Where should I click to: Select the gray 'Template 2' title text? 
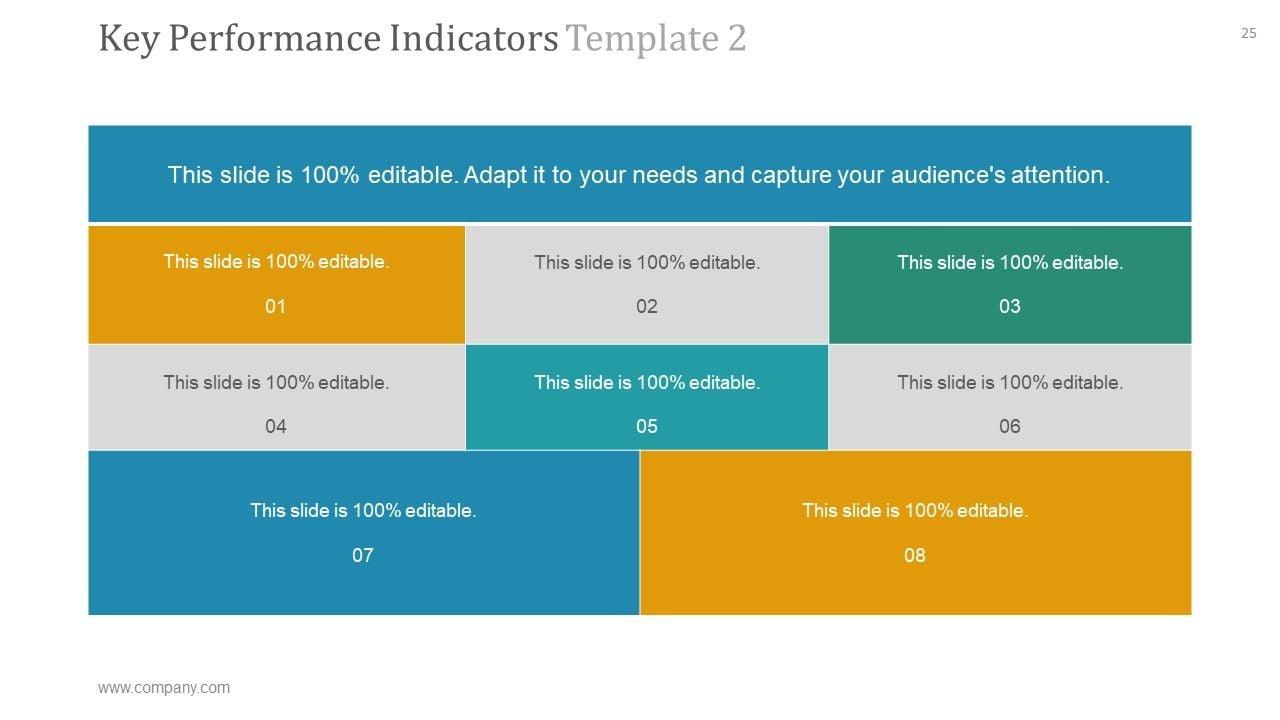click(x=656, y=39)
